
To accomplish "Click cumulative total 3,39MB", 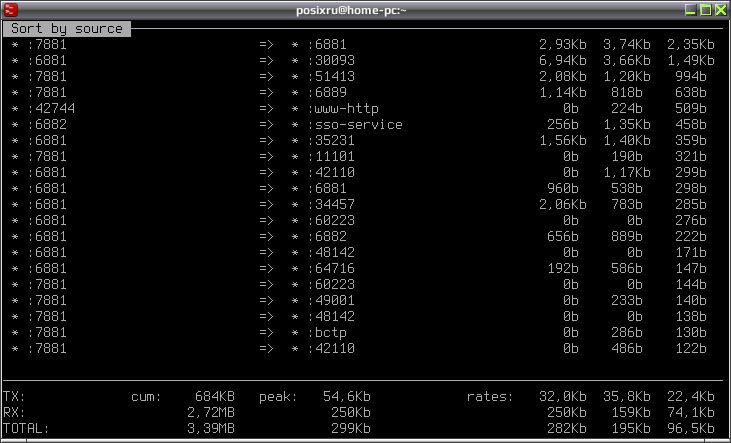I will coord(211,429).
